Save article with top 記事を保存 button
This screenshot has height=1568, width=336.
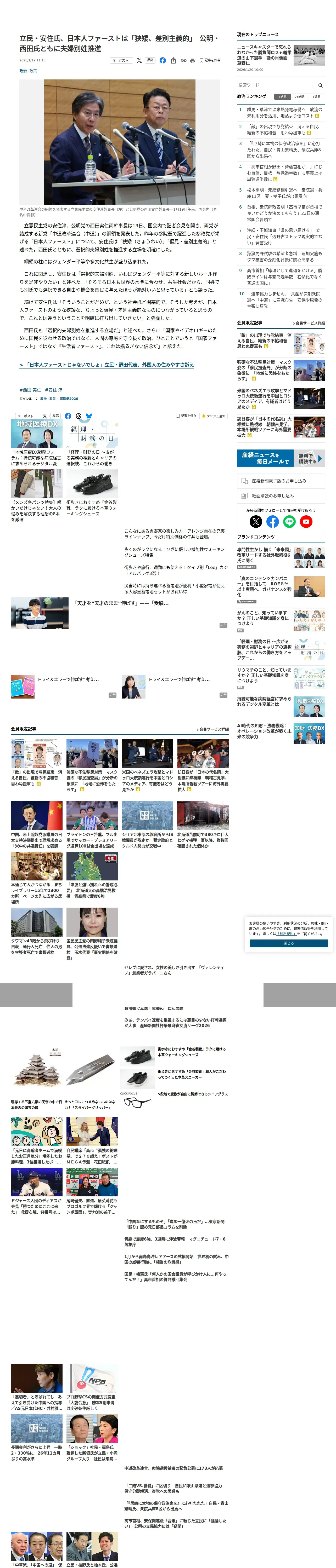coord(210,60)
